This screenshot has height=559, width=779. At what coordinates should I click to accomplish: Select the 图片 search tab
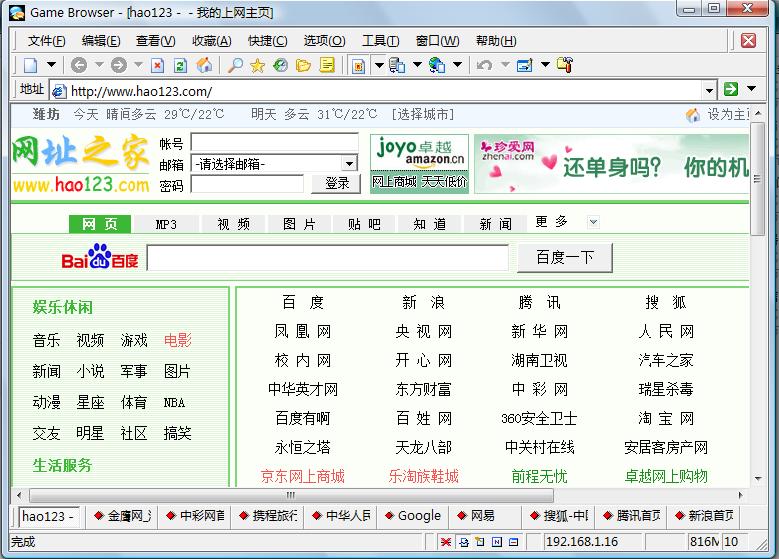[x=299, y=224]
